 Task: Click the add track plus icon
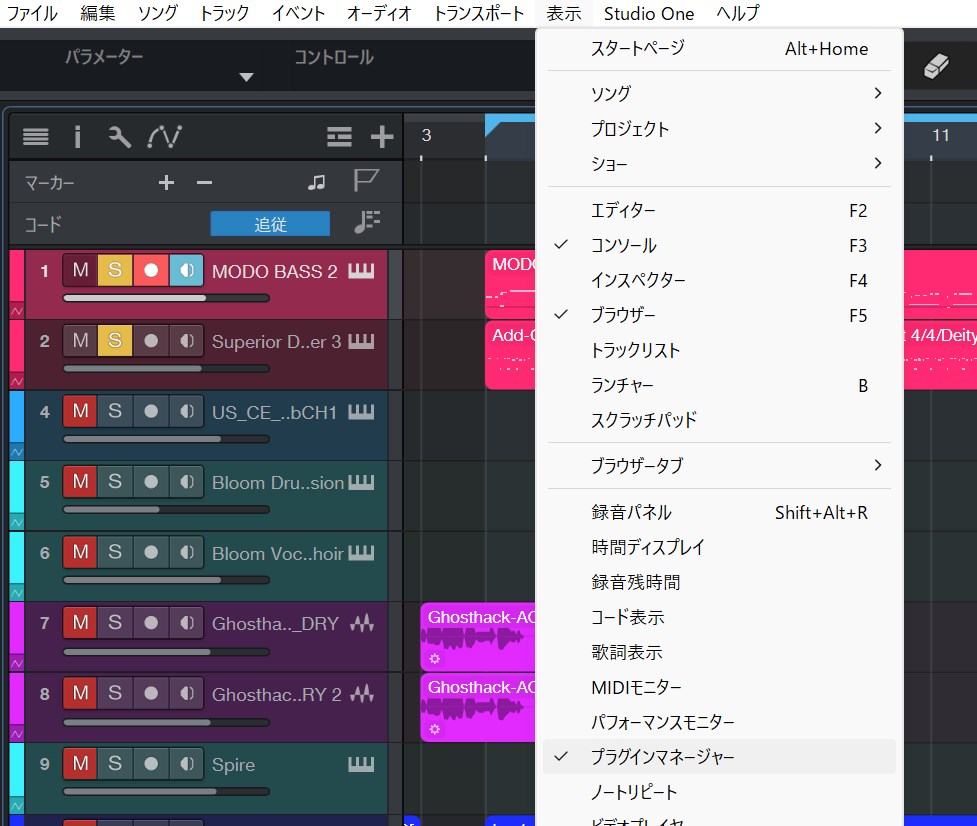[382, 137]
